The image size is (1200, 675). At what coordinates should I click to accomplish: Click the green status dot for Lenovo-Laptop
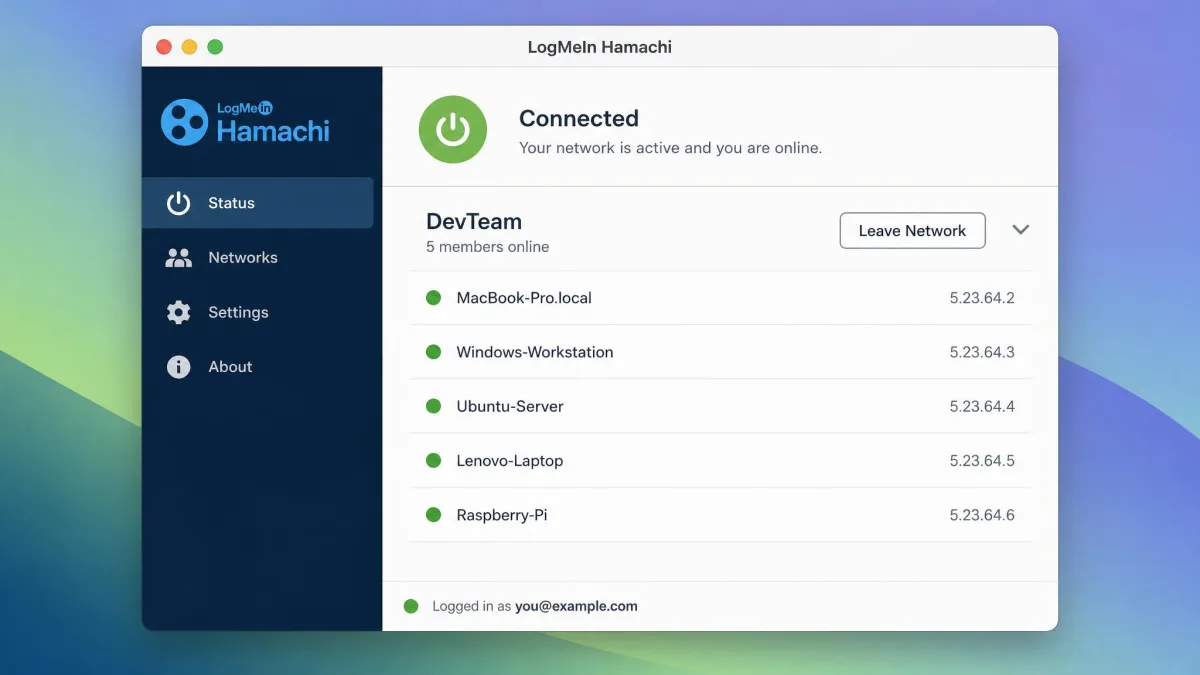point(434,461)
